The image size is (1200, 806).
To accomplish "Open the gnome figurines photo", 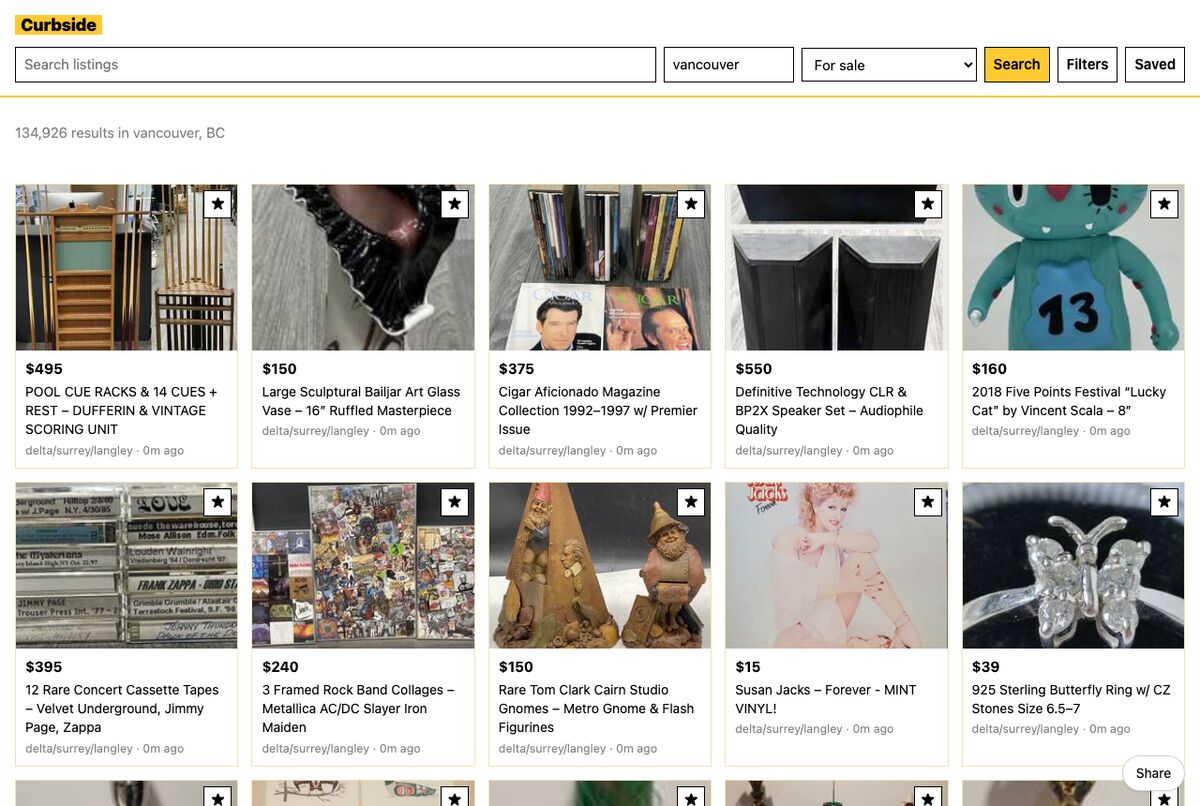I will [600, 565].
